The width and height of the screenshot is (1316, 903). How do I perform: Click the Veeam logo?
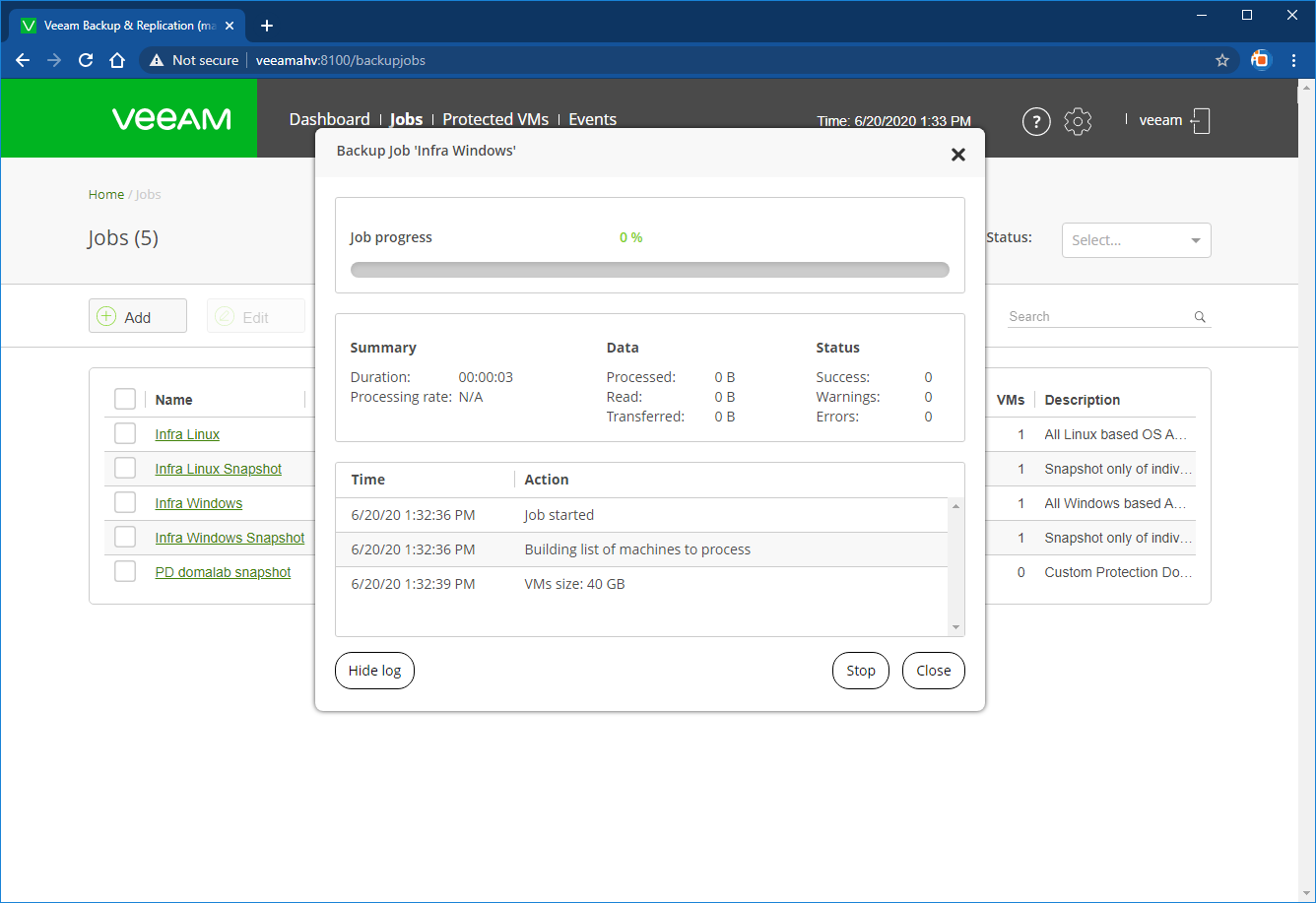pos(171,118)
